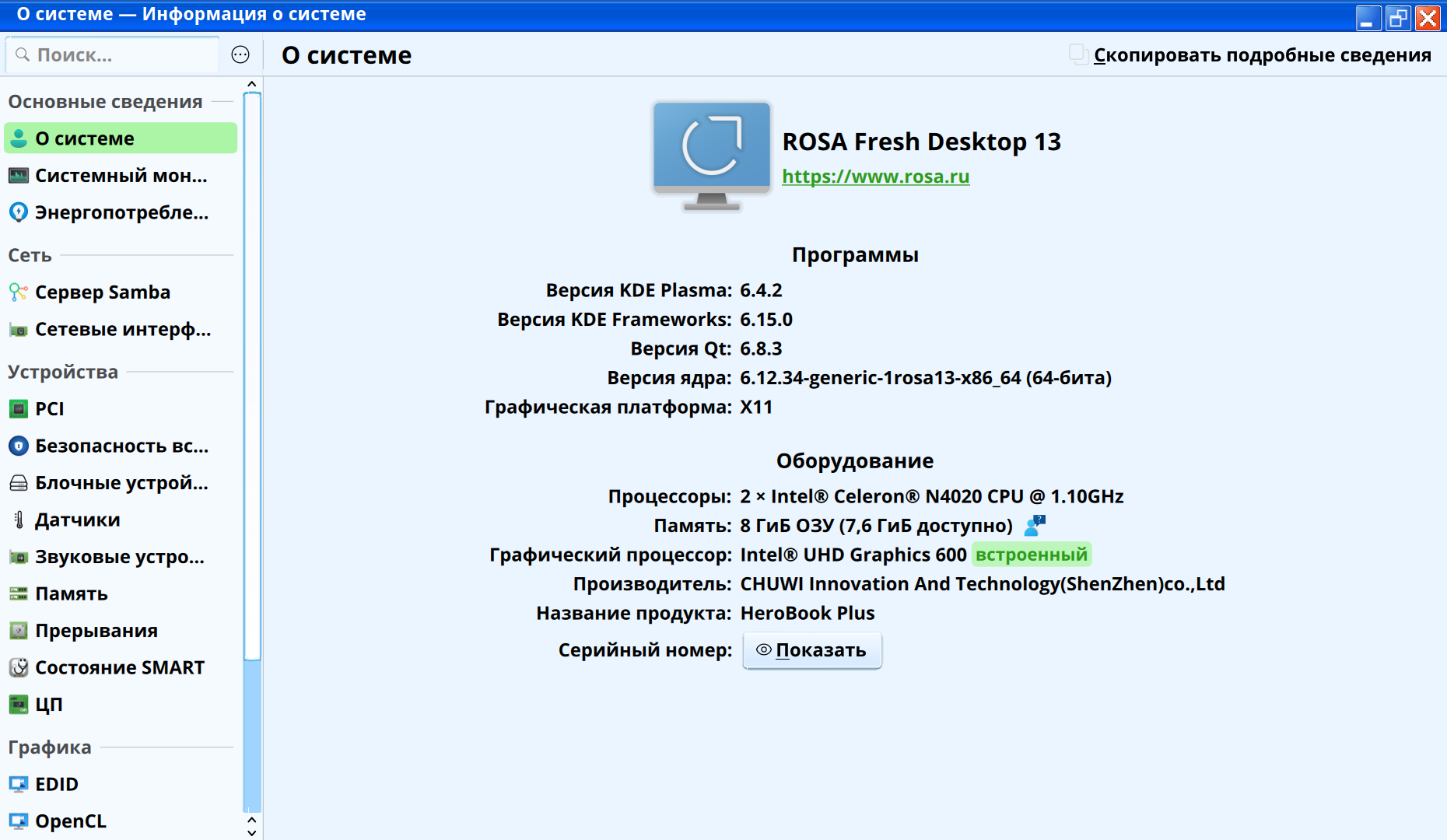The image size is (1447, 840).
Task: Restore the window size via titlebar button
Action: (1398, 17)
